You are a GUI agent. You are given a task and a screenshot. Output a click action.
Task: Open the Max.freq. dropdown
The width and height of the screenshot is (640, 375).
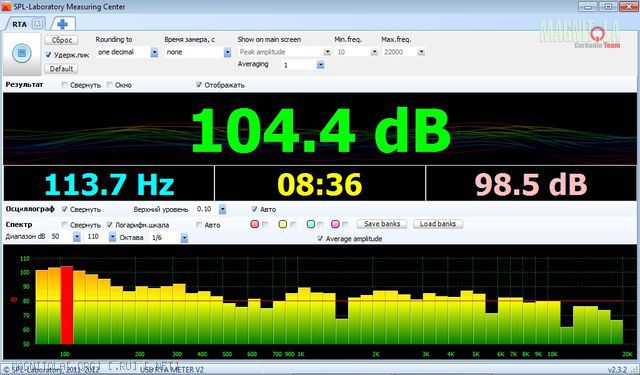coord(421,52)
